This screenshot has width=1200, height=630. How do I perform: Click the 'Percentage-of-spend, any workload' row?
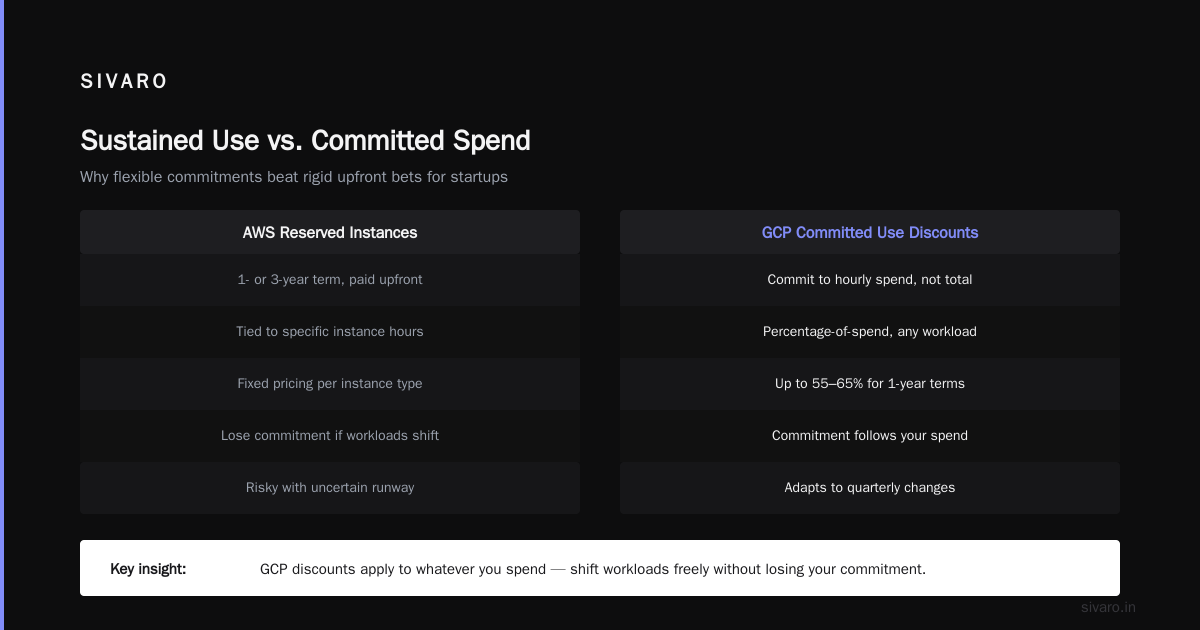click(870, 332)
